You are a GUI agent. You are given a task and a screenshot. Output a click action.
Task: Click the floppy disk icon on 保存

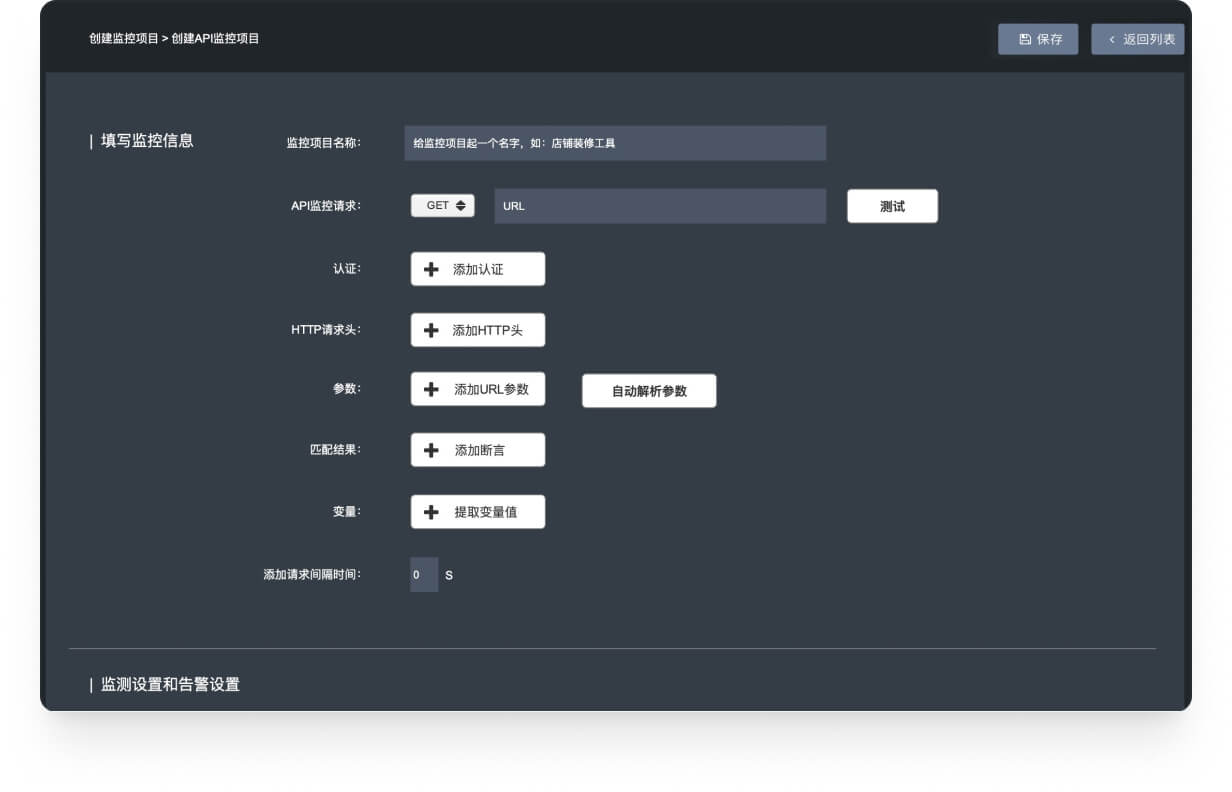tap(1024, 39)
